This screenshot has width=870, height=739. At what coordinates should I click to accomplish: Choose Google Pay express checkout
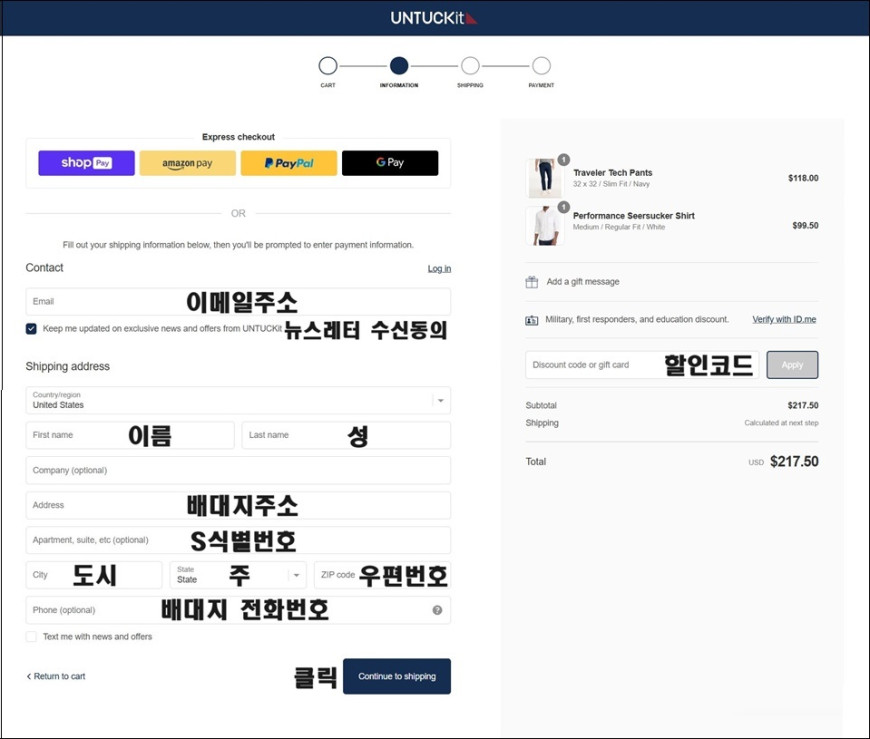click(390, 163)
